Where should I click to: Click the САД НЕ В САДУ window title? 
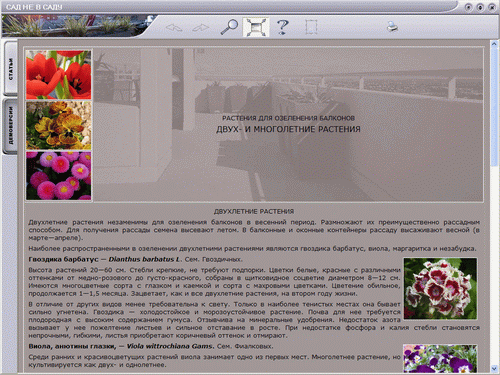pos(34,7)
